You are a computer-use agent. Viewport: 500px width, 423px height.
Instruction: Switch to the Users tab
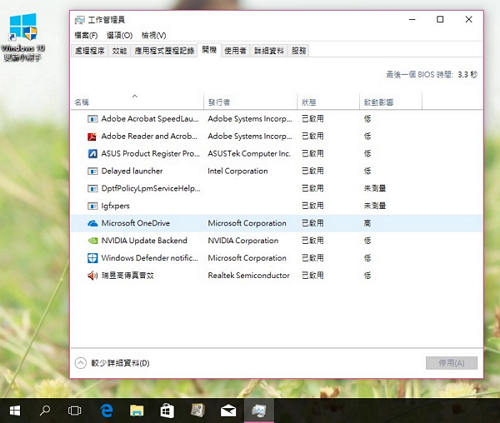click(x=235, y=51)
